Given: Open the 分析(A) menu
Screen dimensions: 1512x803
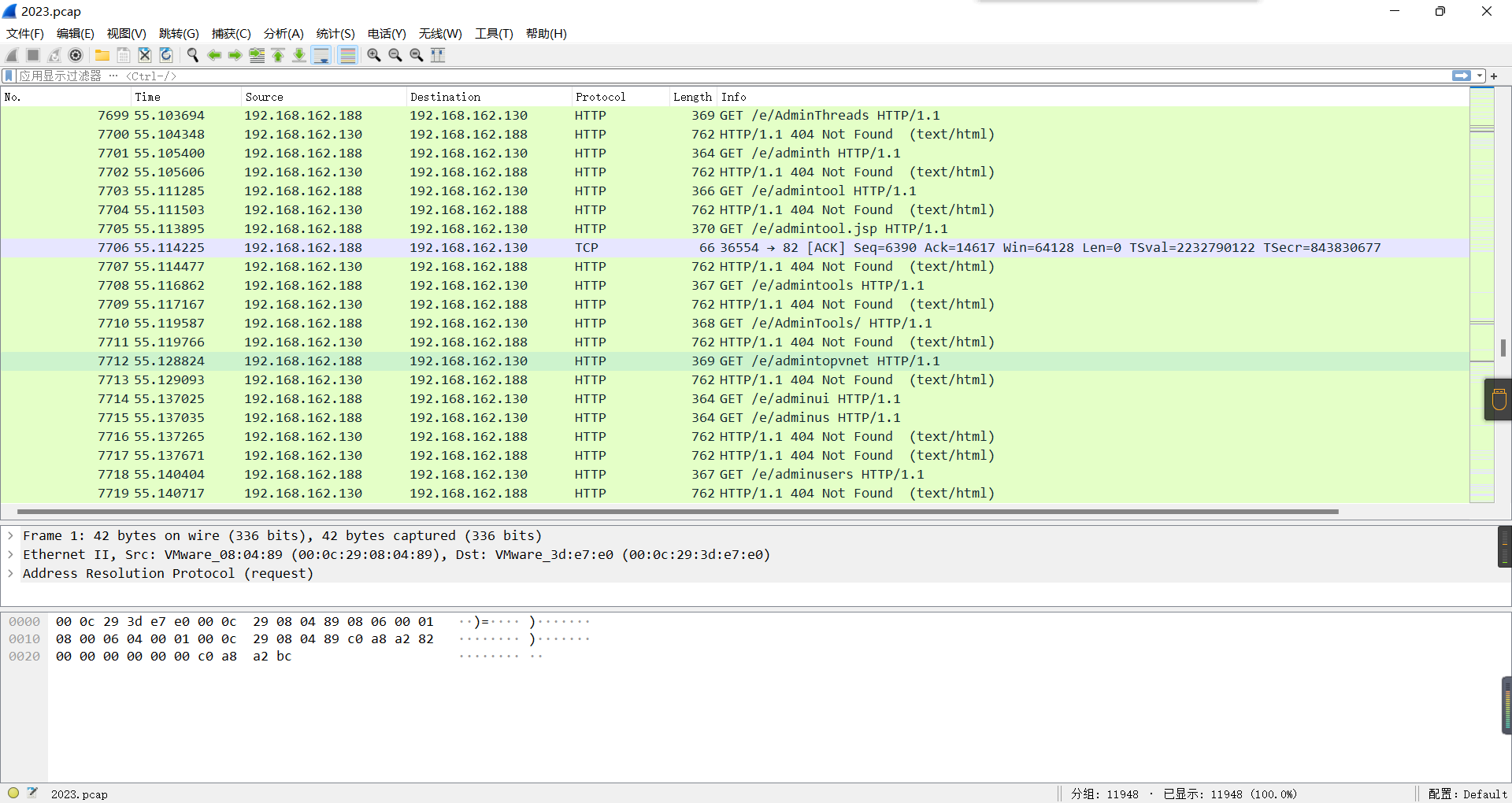Looking at the screenshot, I should click(283, 33).
